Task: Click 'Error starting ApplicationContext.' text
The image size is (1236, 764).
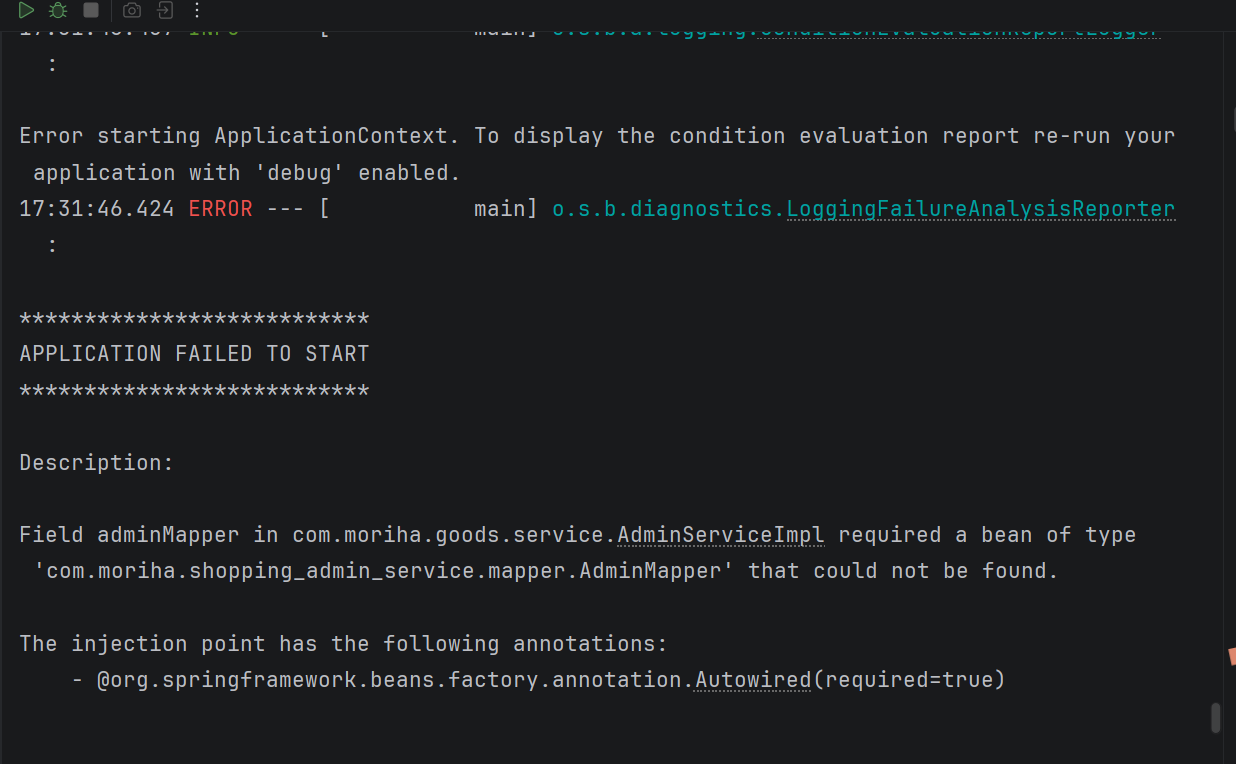Action: pyautogui.click(x=240, y=136)
